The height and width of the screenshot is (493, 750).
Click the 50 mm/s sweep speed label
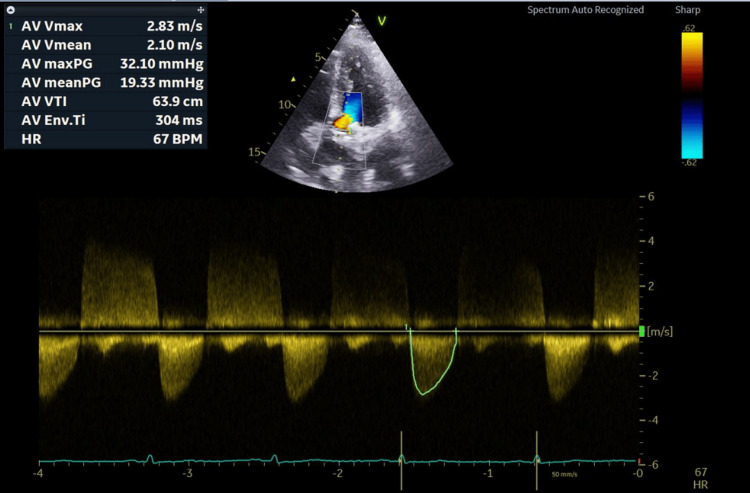click(x=564, y=475)
